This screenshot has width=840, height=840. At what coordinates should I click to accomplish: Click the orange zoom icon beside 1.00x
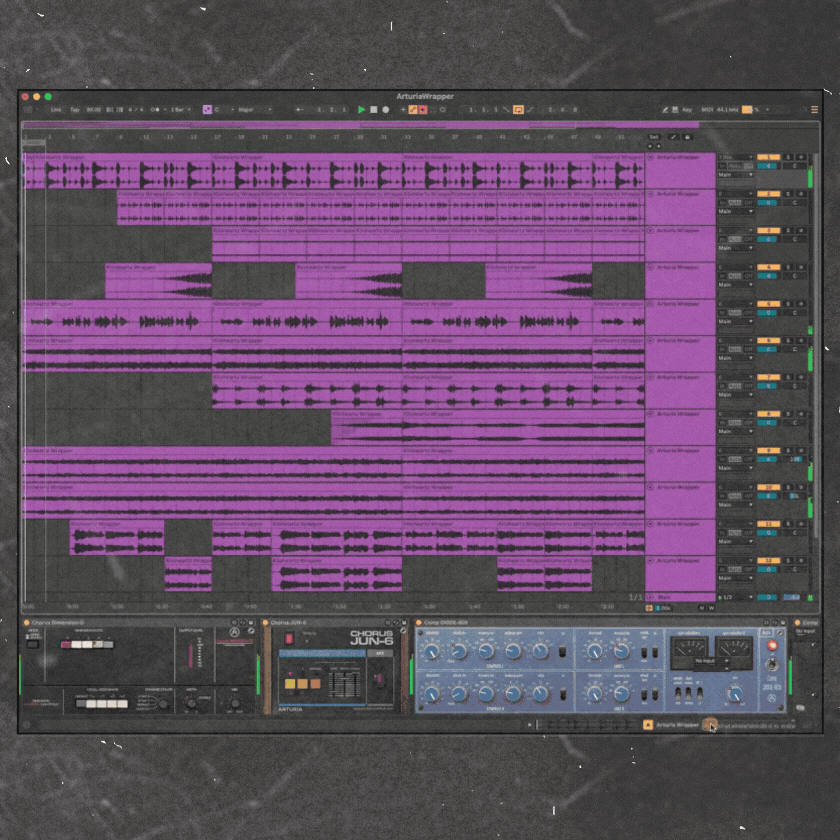(649, 608)
